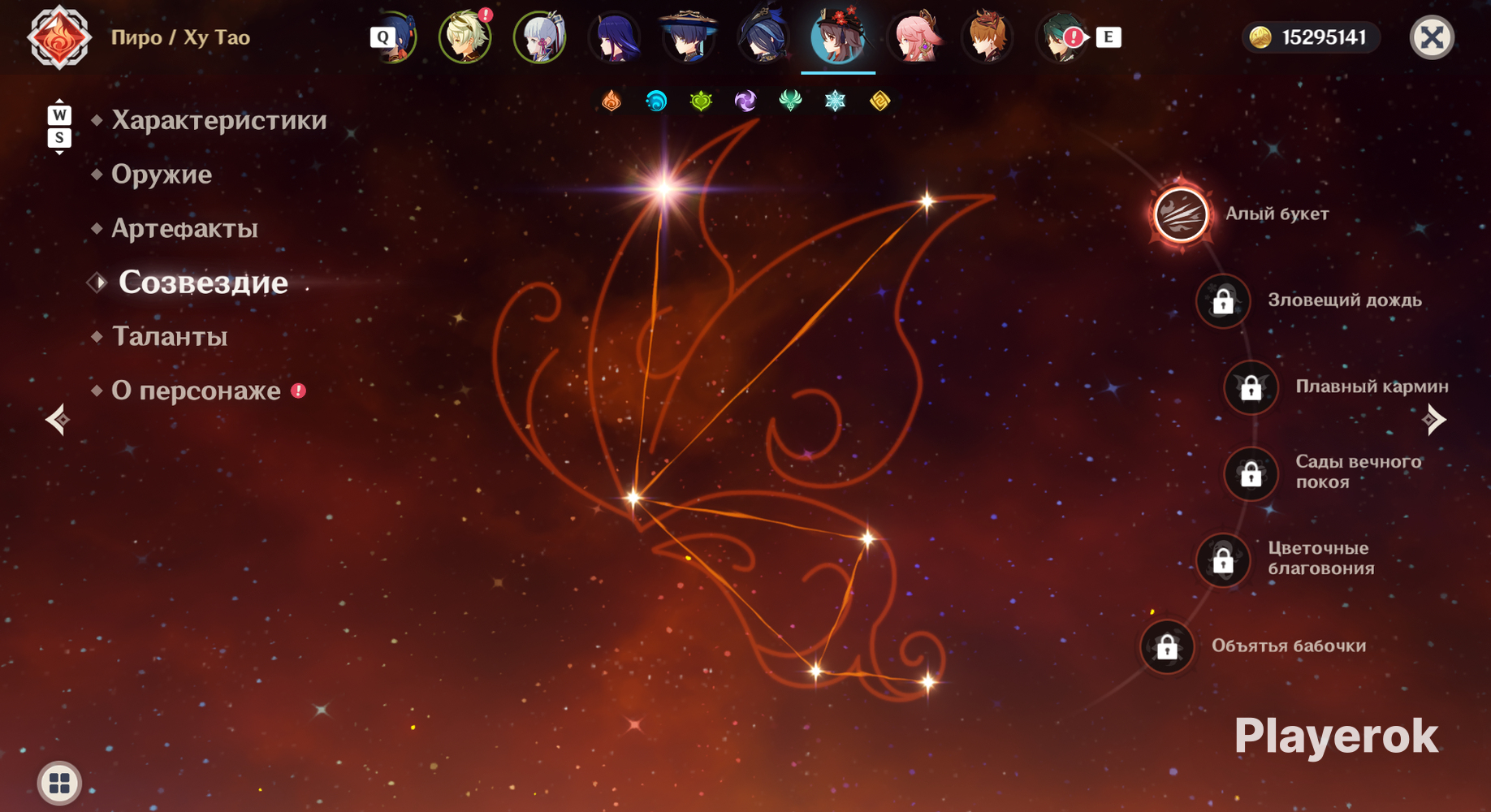Open the locked Объятья бабочки constellation icon
The height and width of the screenshot is (812, 1491).
click(x=1167, y=646)
